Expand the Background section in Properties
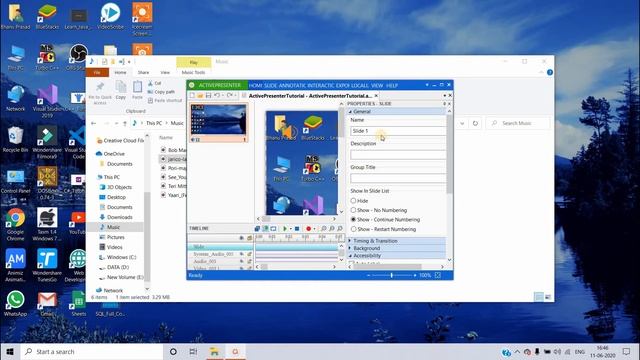 350,248
